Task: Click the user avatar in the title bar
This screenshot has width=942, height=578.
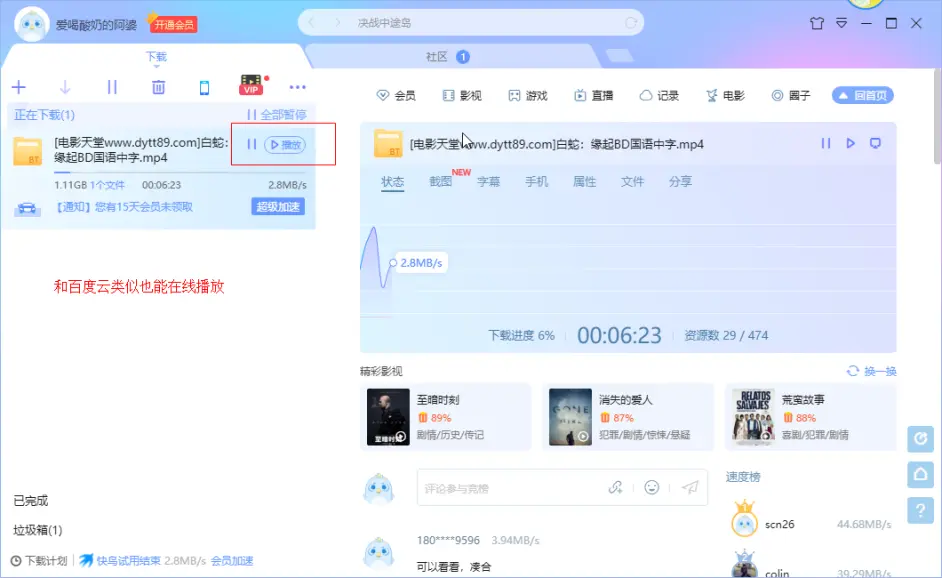Action: tap(31, 25)
